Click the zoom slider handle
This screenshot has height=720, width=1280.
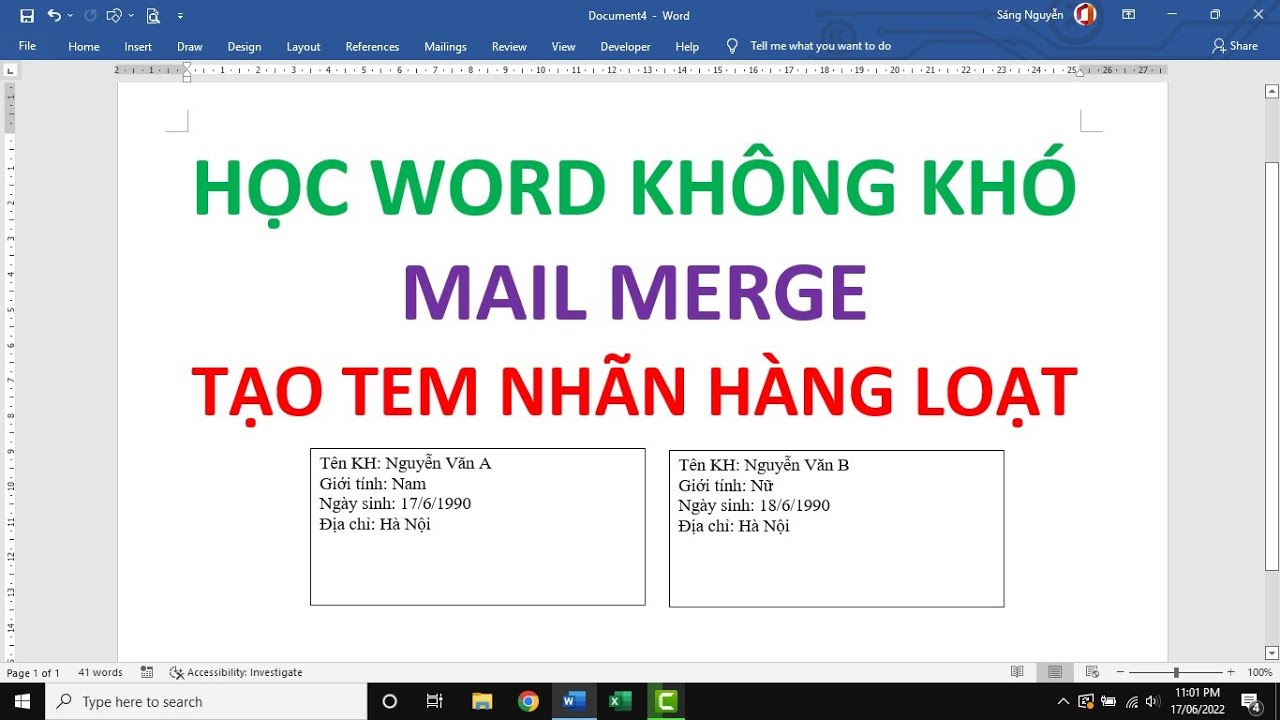[x=1176, y=672]
